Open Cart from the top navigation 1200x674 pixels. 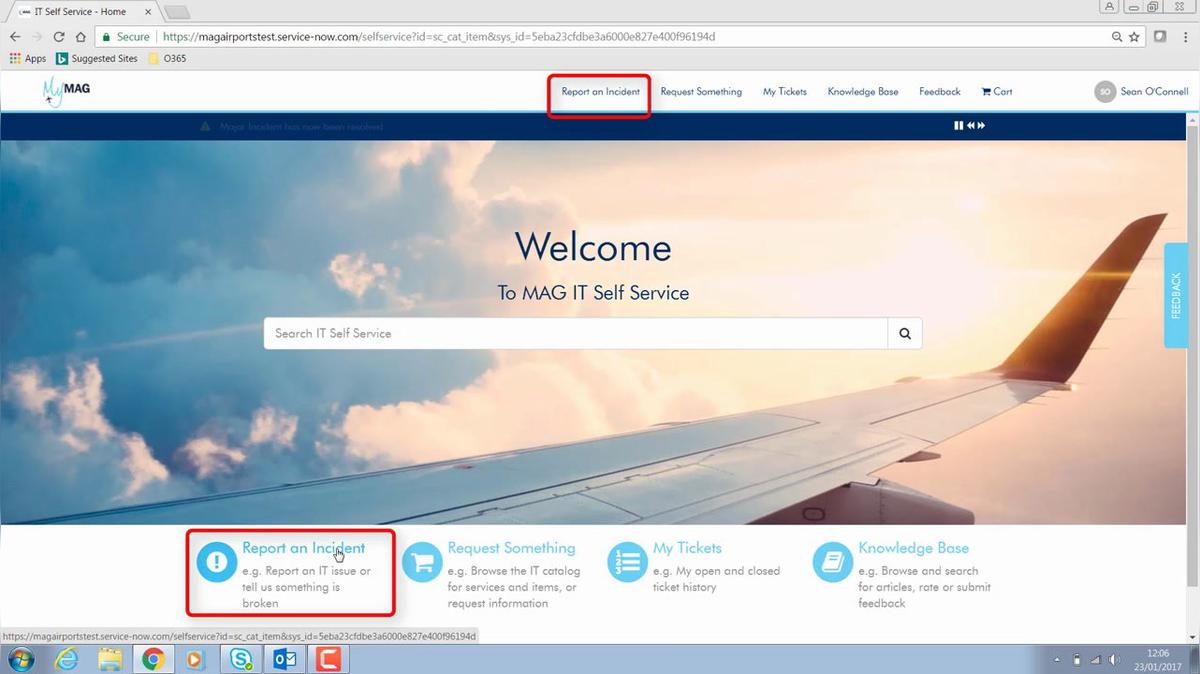(997, 91)
